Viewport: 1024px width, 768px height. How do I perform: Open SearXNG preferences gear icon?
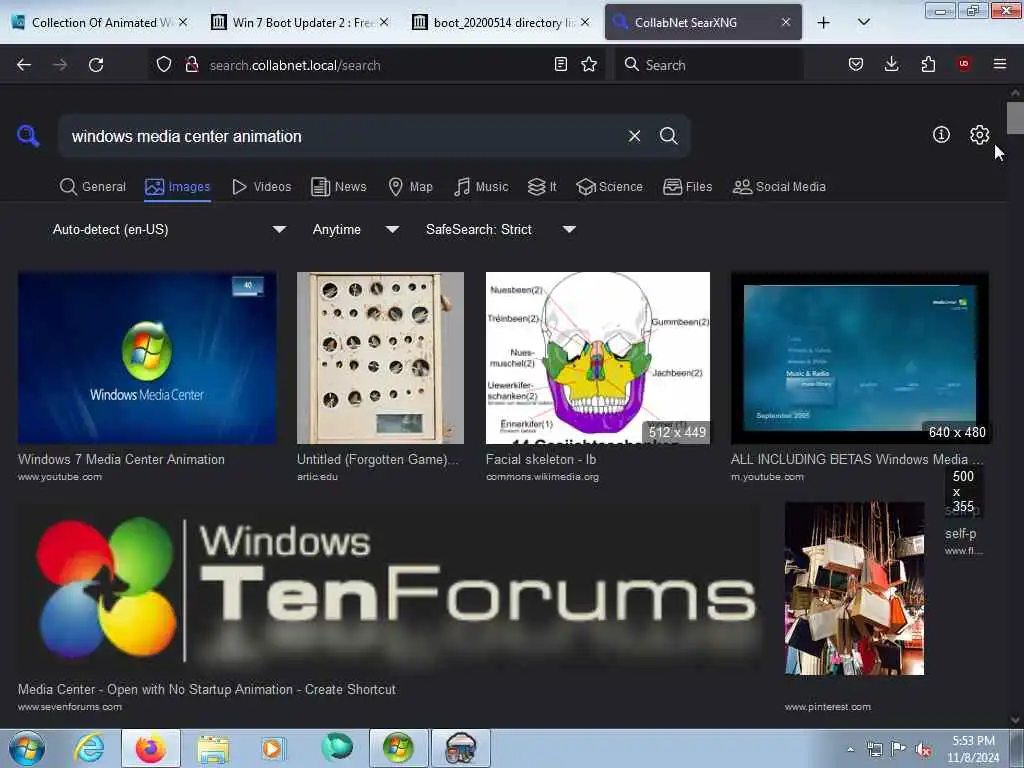[979, 135]
